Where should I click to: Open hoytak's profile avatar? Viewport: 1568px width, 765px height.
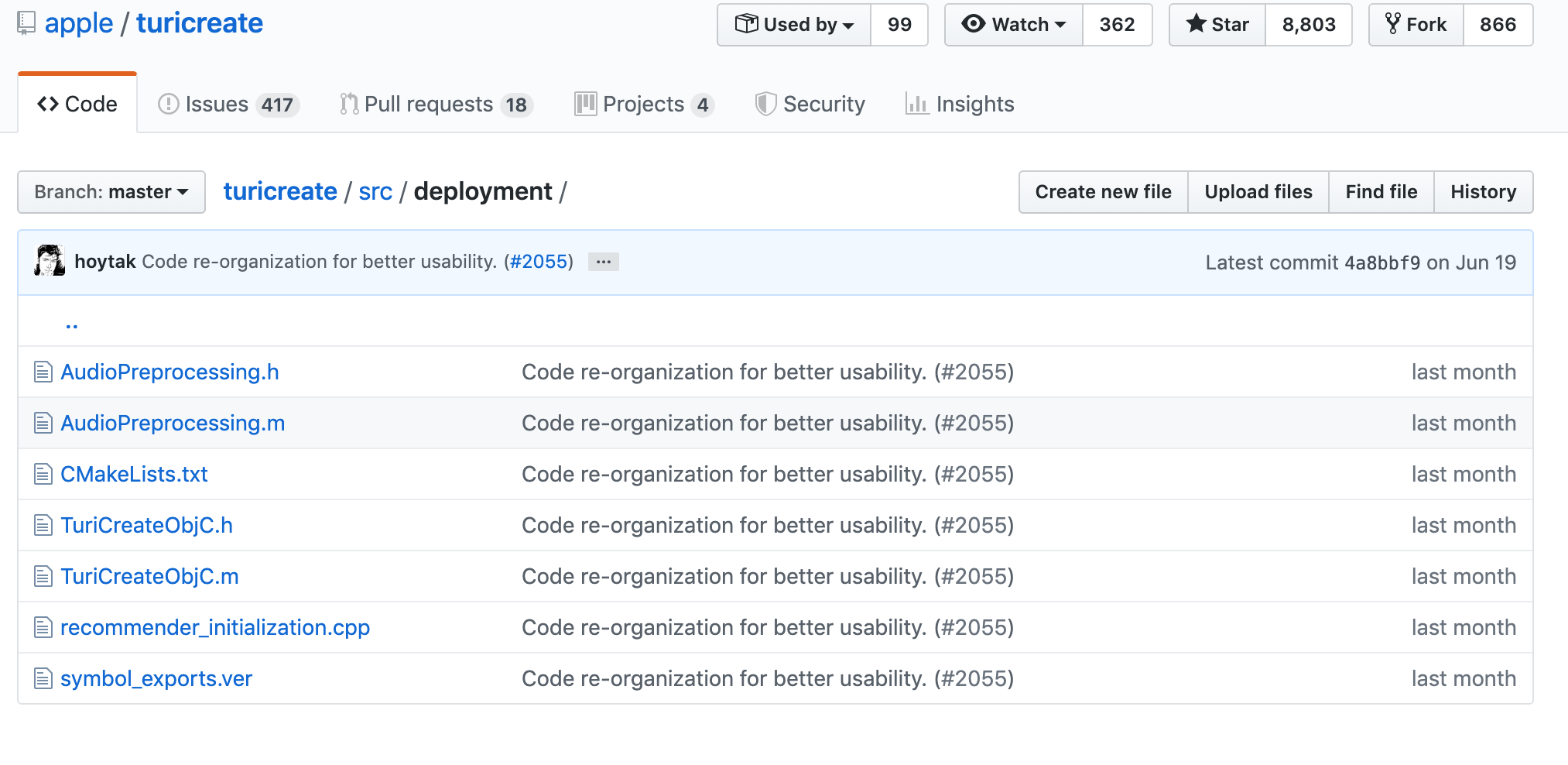coord(50,262)
